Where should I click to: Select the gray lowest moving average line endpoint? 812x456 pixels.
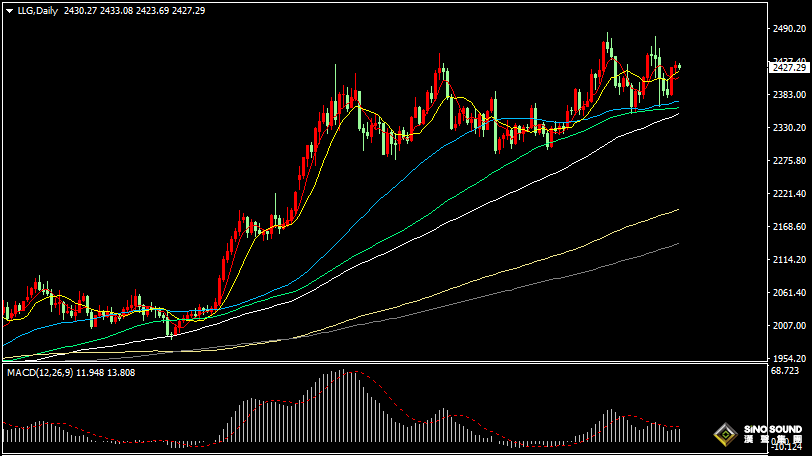678,244
